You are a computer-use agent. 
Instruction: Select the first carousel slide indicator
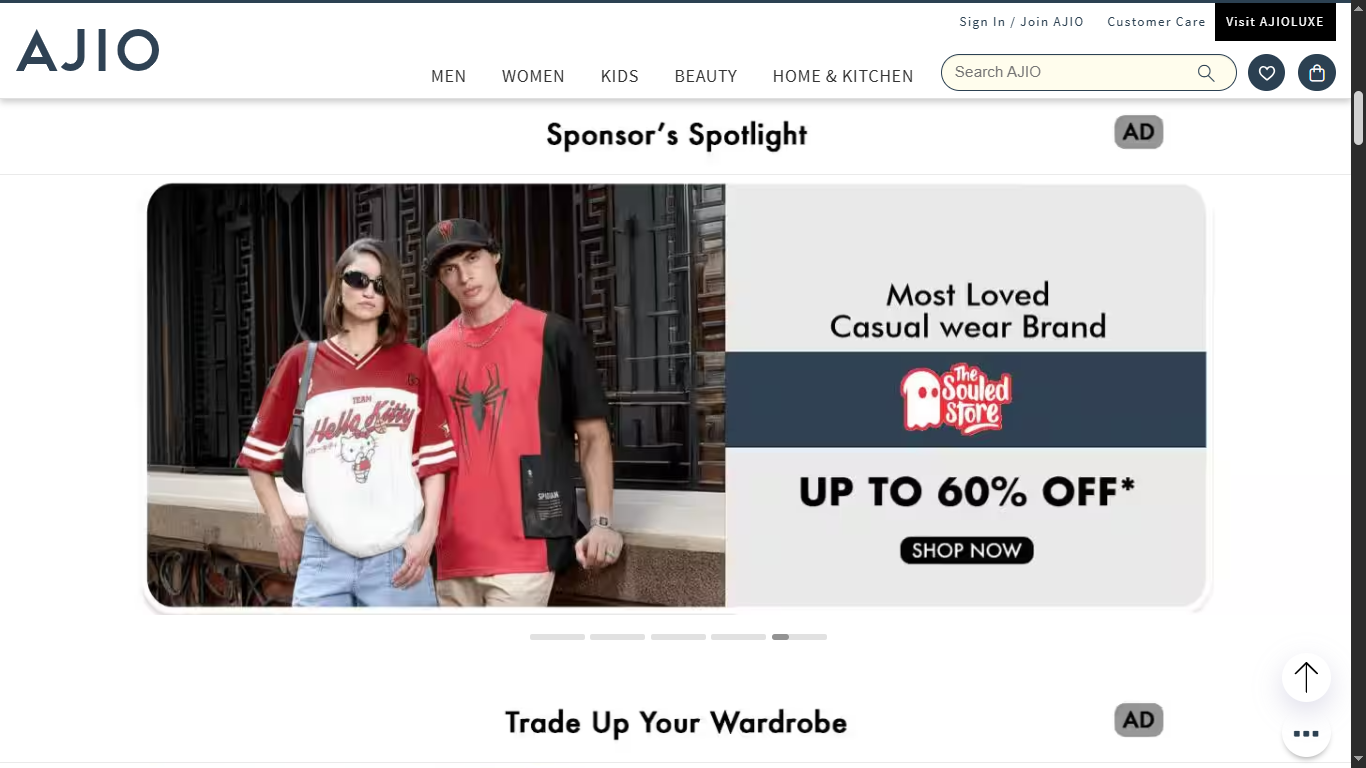click(557, 637)
